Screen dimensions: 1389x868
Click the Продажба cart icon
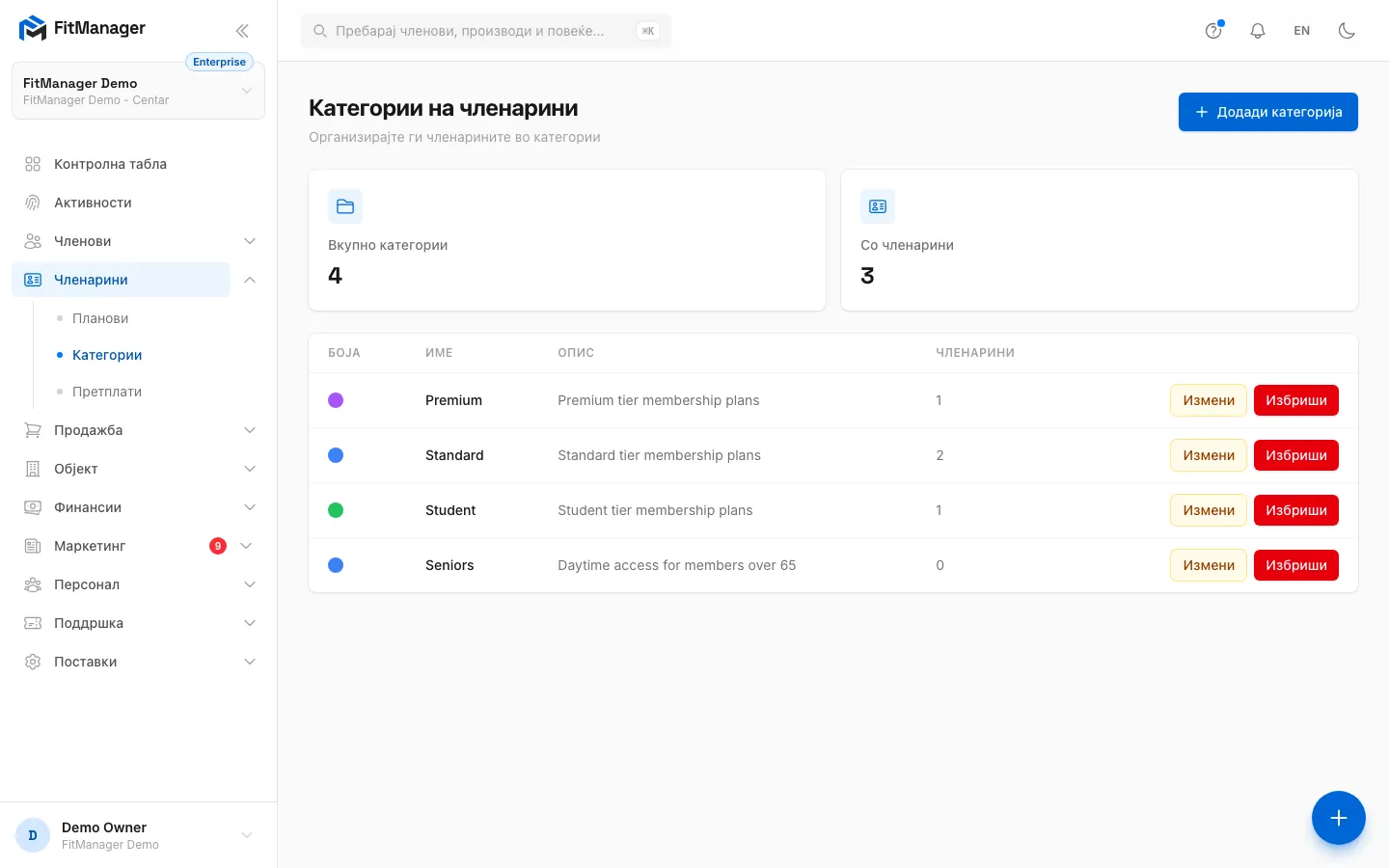(x=33, y=430)
